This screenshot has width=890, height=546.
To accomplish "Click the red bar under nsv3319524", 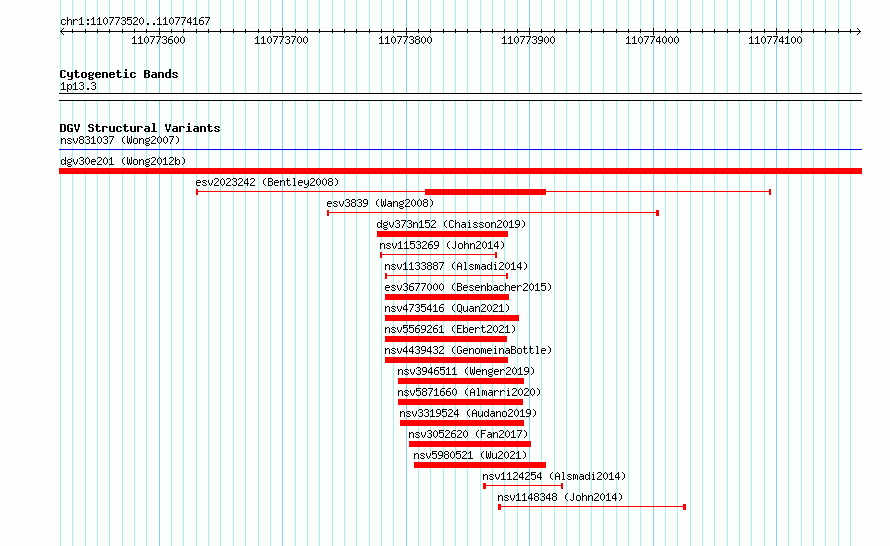I will (x=462, y=423).
